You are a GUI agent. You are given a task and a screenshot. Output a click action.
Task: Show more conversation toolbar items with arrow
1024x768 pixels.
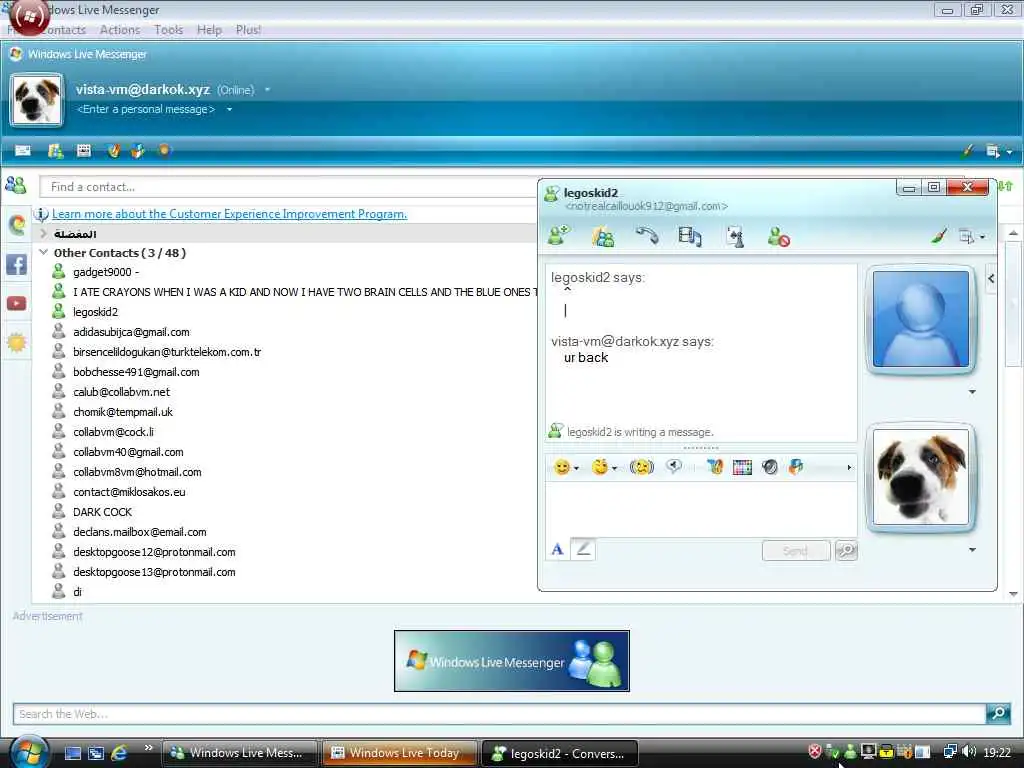point(849,467)
